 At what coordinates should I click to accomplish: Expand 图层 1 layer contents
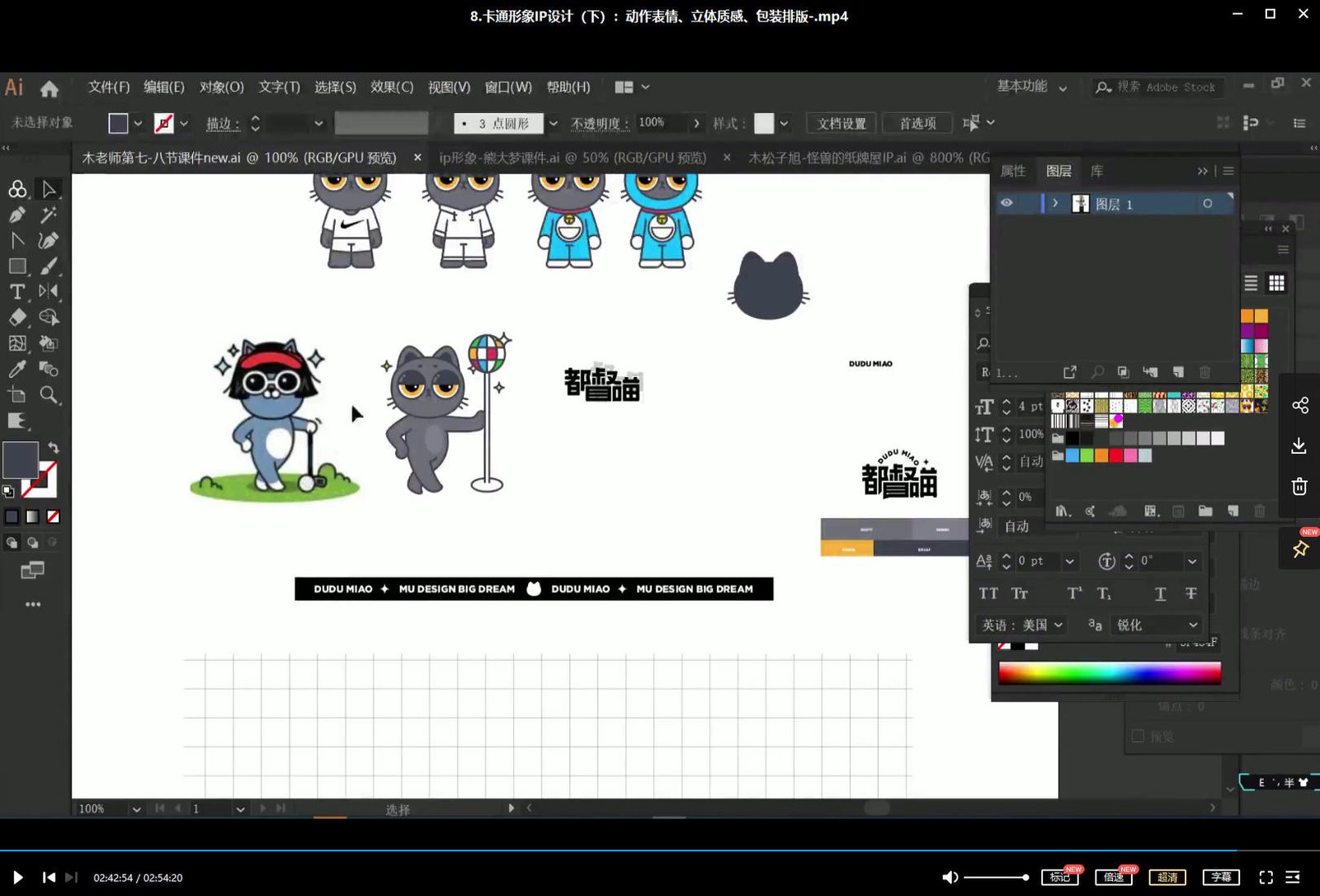point(1055,203)
